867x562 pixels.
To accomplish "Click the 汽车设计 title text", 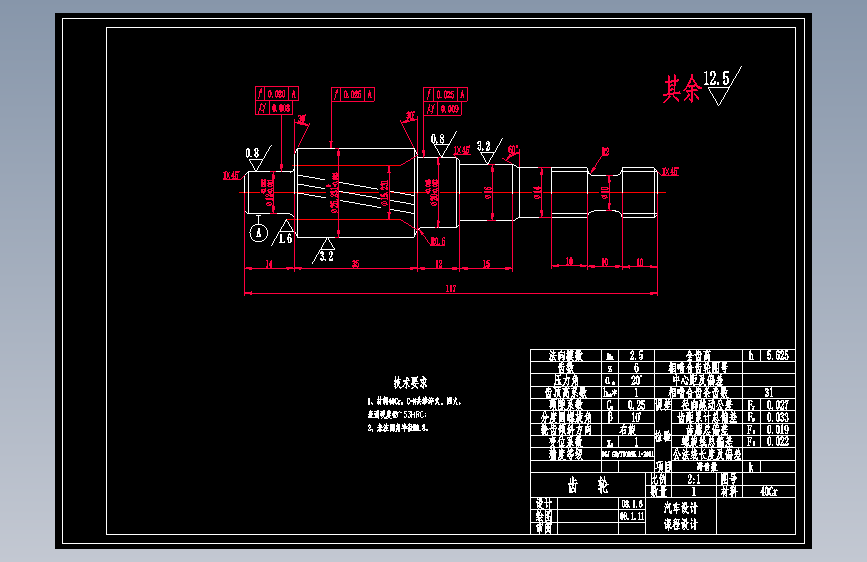I will pos(681,508).
